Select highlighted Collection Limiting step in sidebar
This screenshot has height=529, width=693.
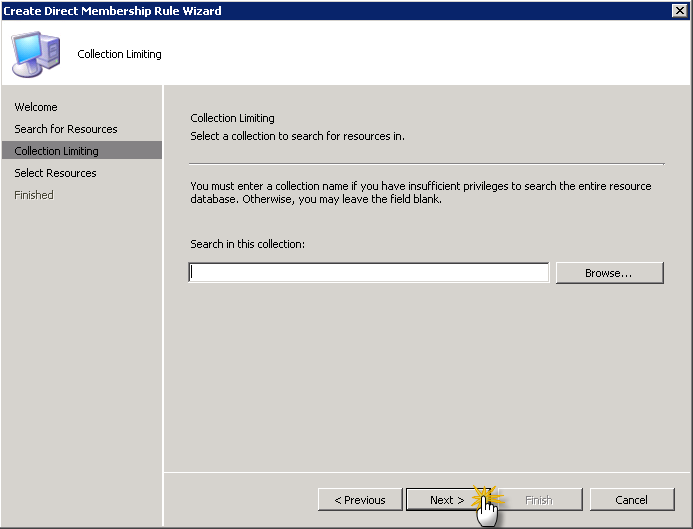tap(57, 151)
